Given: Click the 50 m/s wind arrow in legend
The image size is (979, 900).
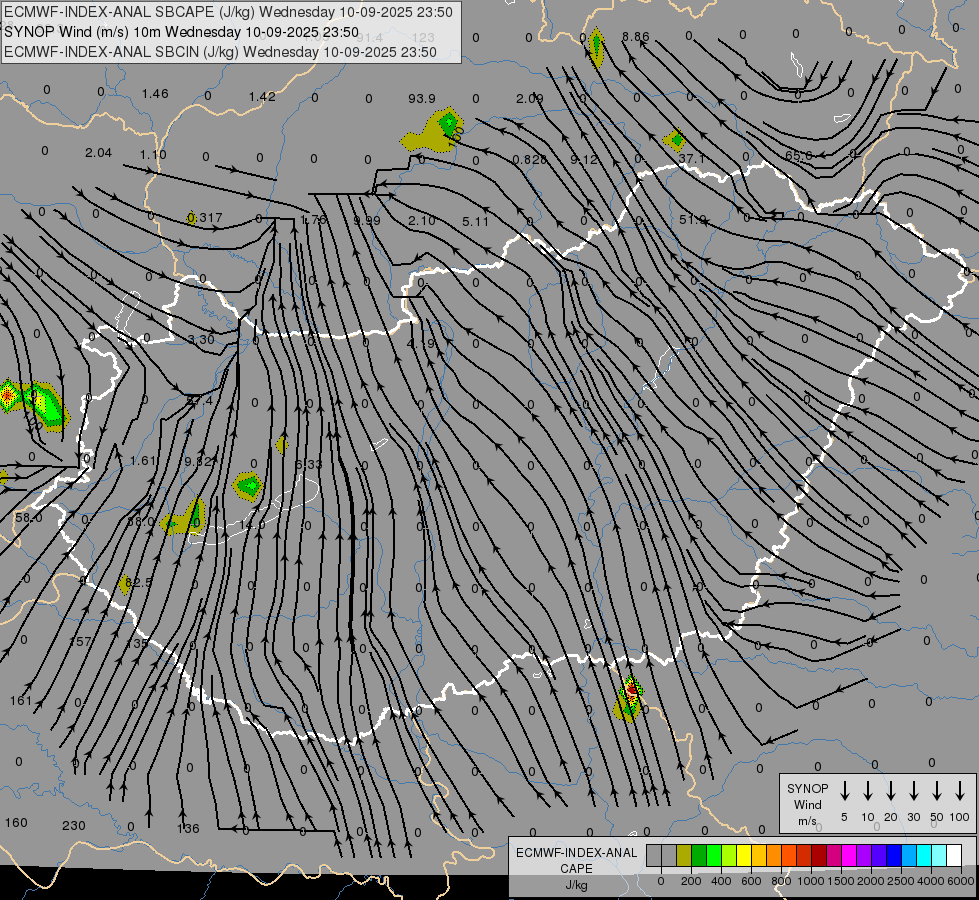Looking at the screenshot, I should (937, 791).
